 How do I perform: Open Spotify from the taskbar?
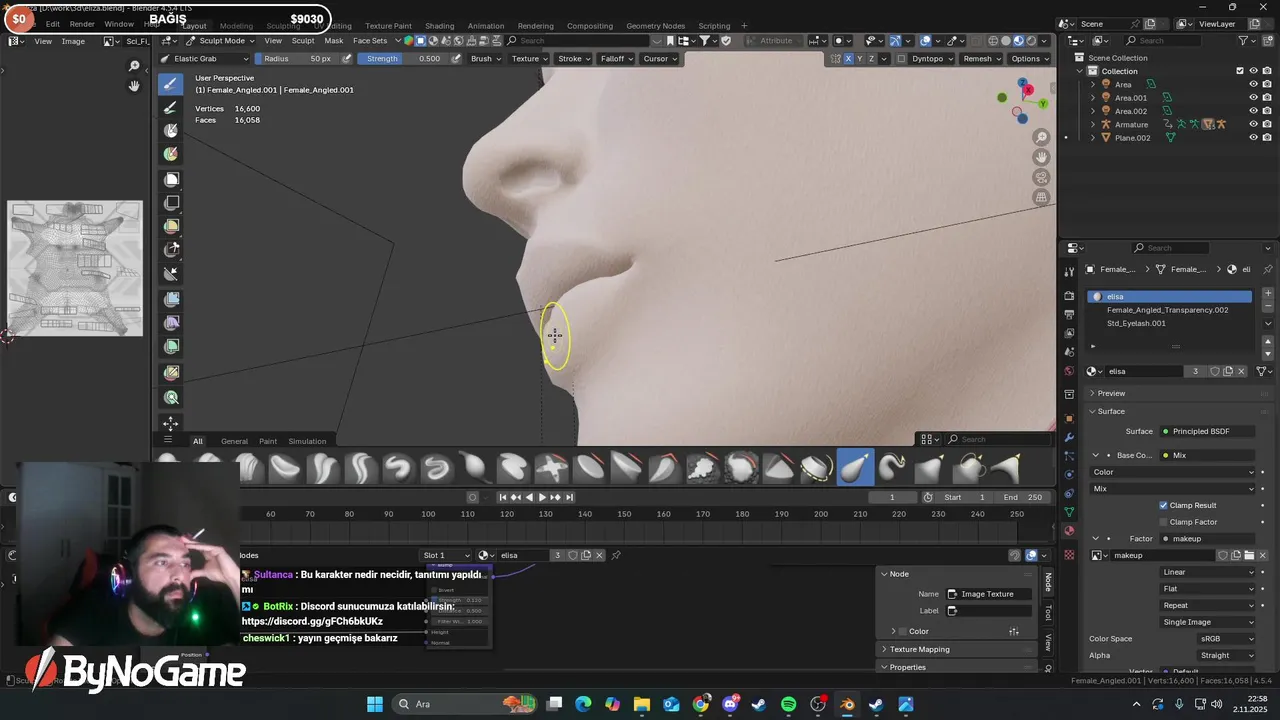(788, 704)
